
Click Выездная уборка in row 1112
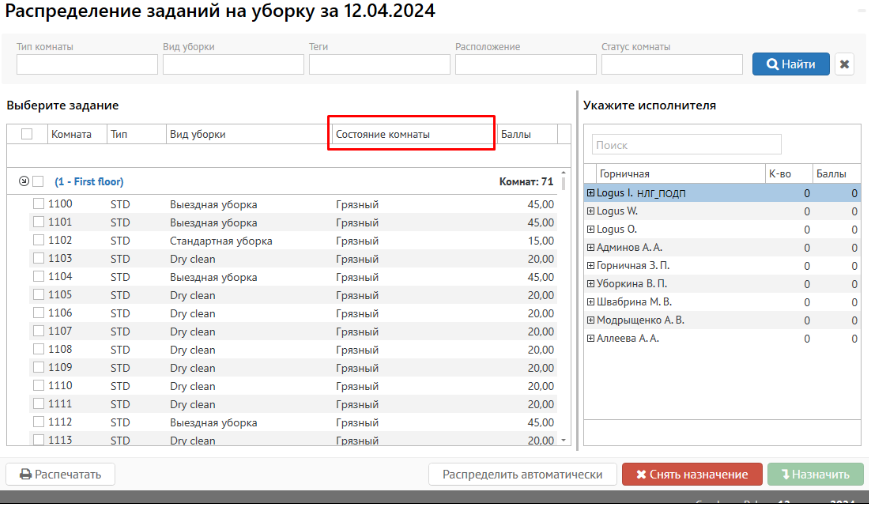point(213,423)
